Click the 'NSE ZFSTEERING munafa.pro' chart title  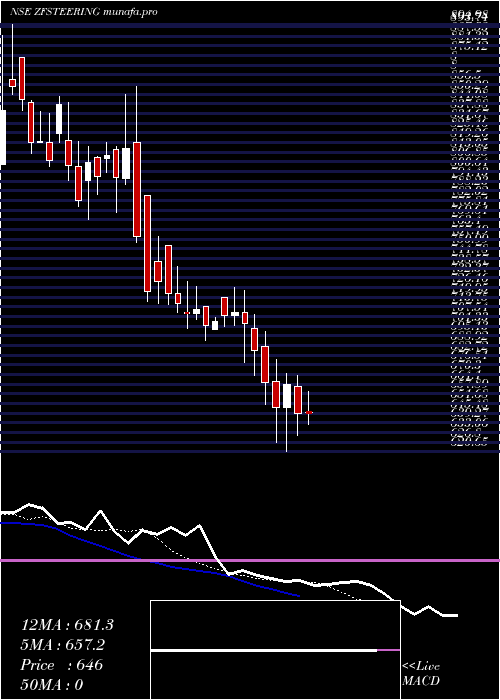tap(83, 12)
